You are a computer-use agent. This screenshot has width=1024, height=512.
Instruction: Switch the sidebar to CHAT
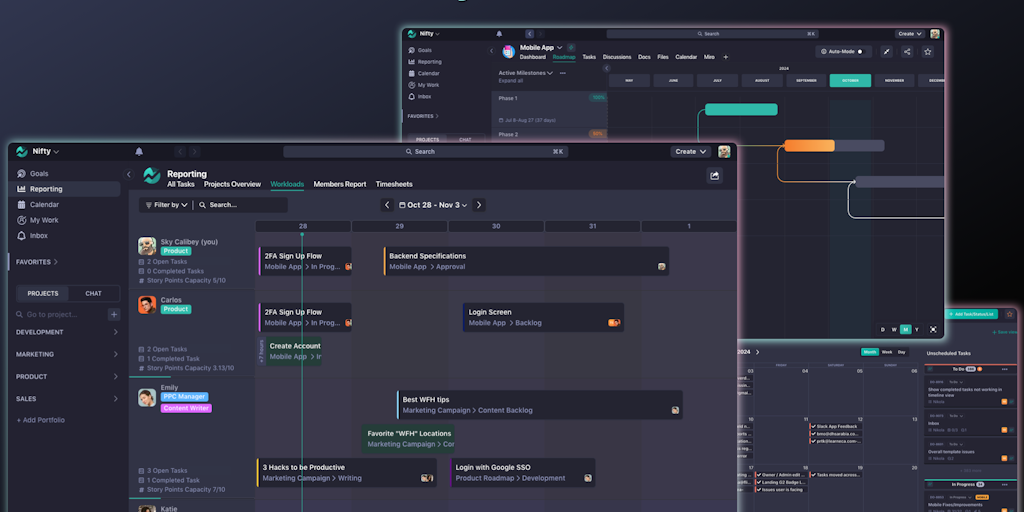pyautogui.click(x=93, y=294)
